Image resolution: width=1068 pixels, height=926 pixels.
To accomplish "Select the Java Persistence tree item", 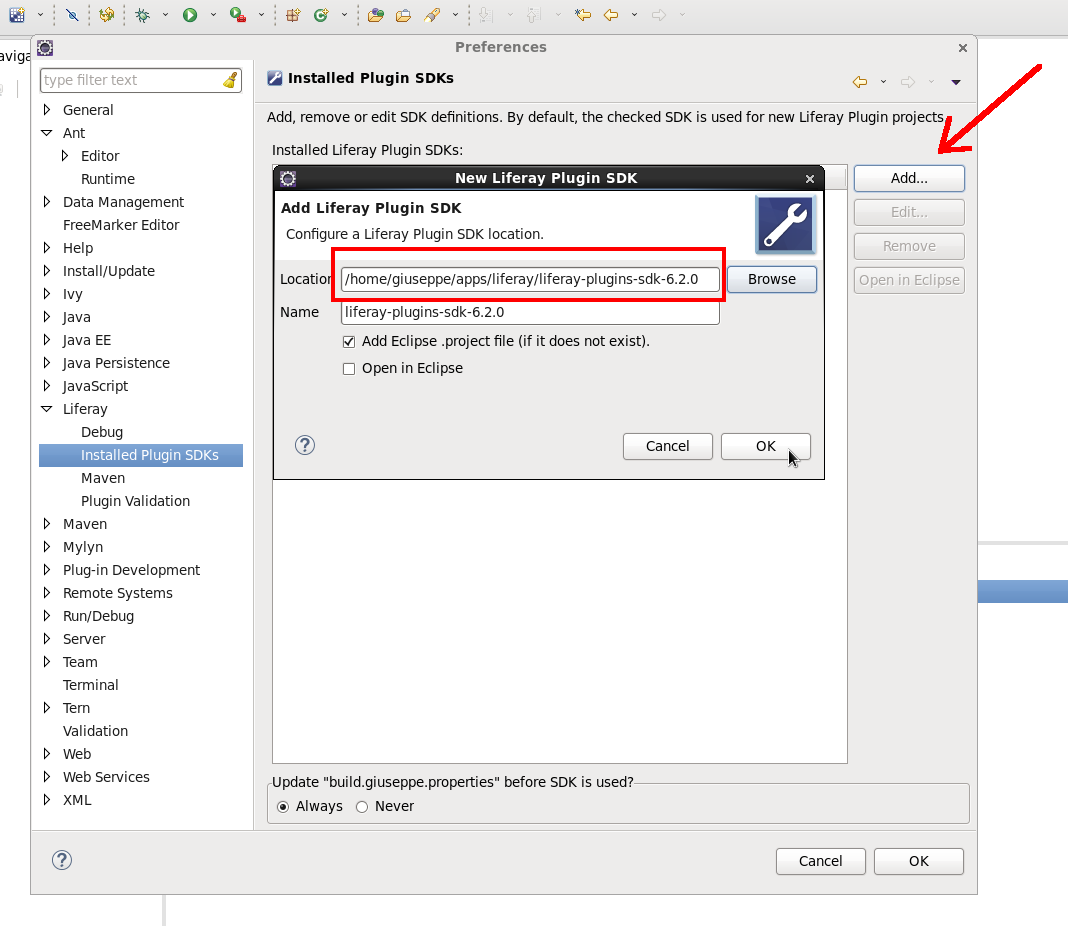I will pyautogui.click(x=116, y=363).
